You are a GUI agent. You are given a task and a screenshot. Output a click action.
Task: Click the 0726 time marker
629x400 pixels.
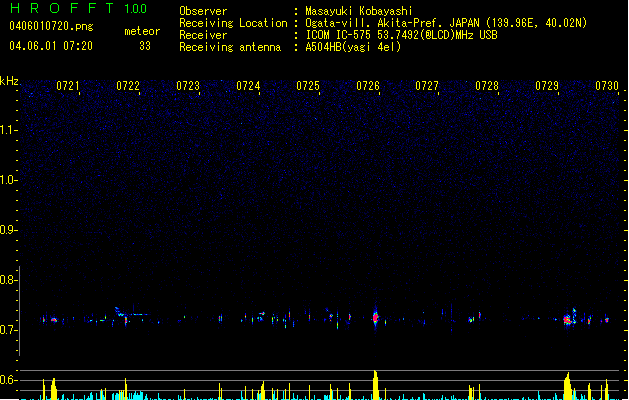pos(368,86)
